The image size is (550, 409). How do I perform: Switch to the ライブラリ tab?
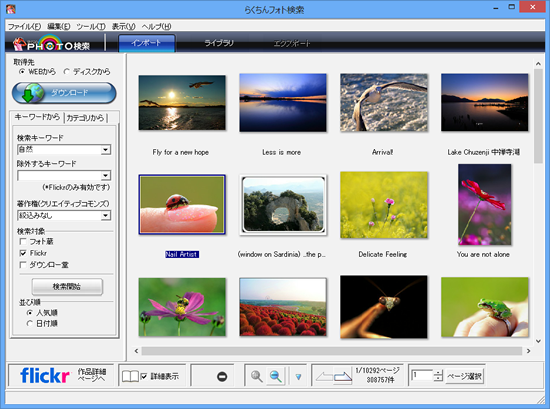point(219,43)
